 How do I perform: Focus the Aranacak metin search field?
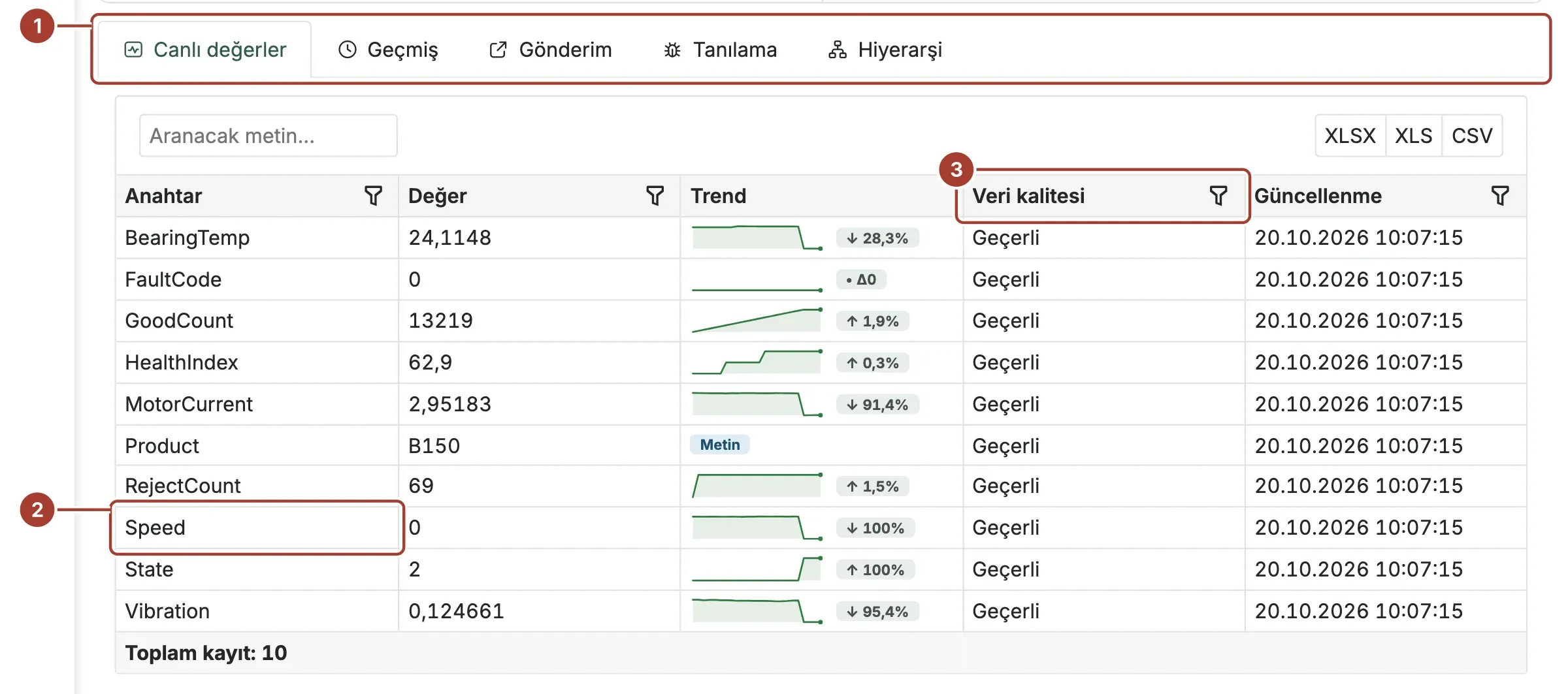268,136
